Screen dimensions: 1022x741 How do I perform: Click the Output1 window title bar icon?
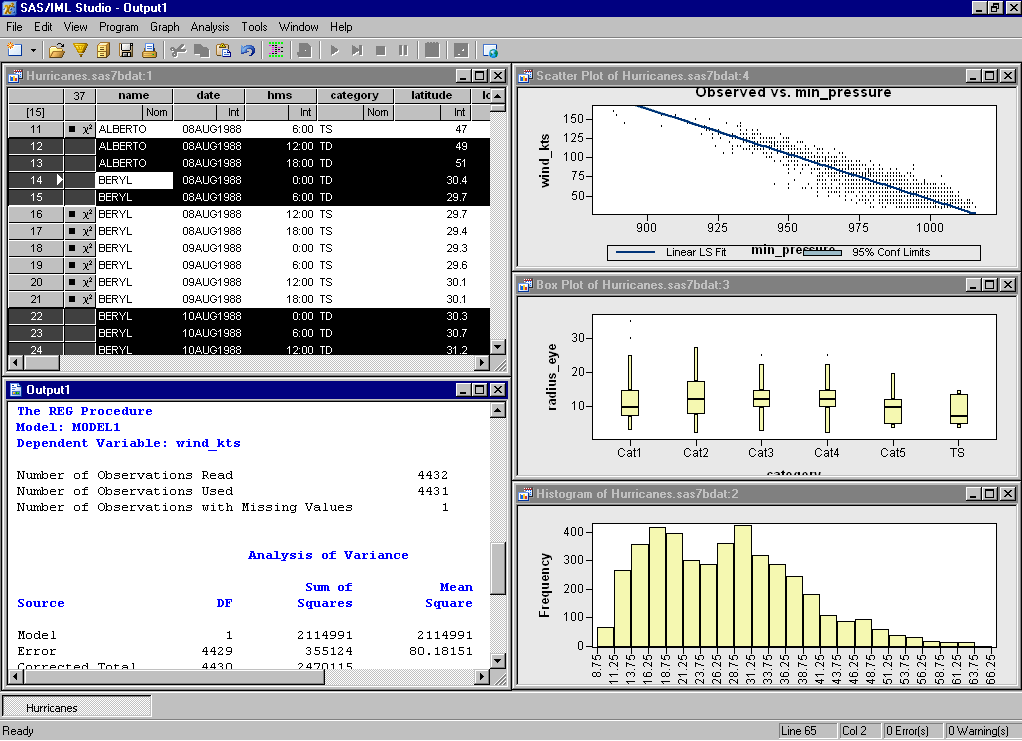click(16, 390)
